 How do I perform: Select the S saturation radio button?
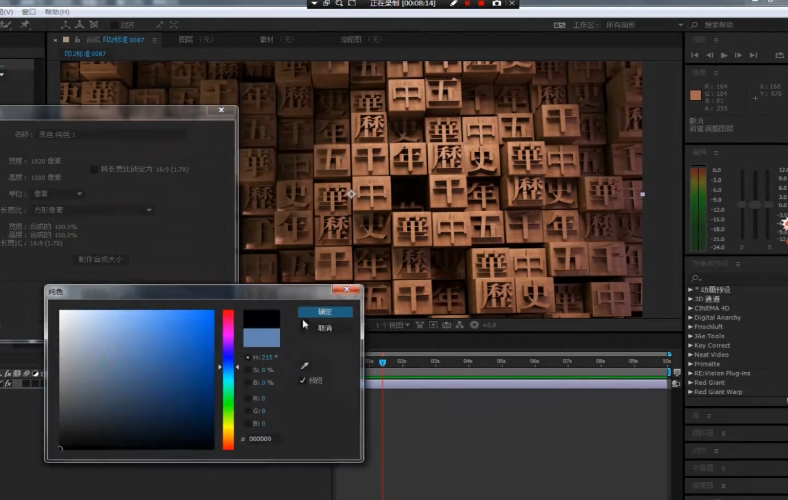248,370
